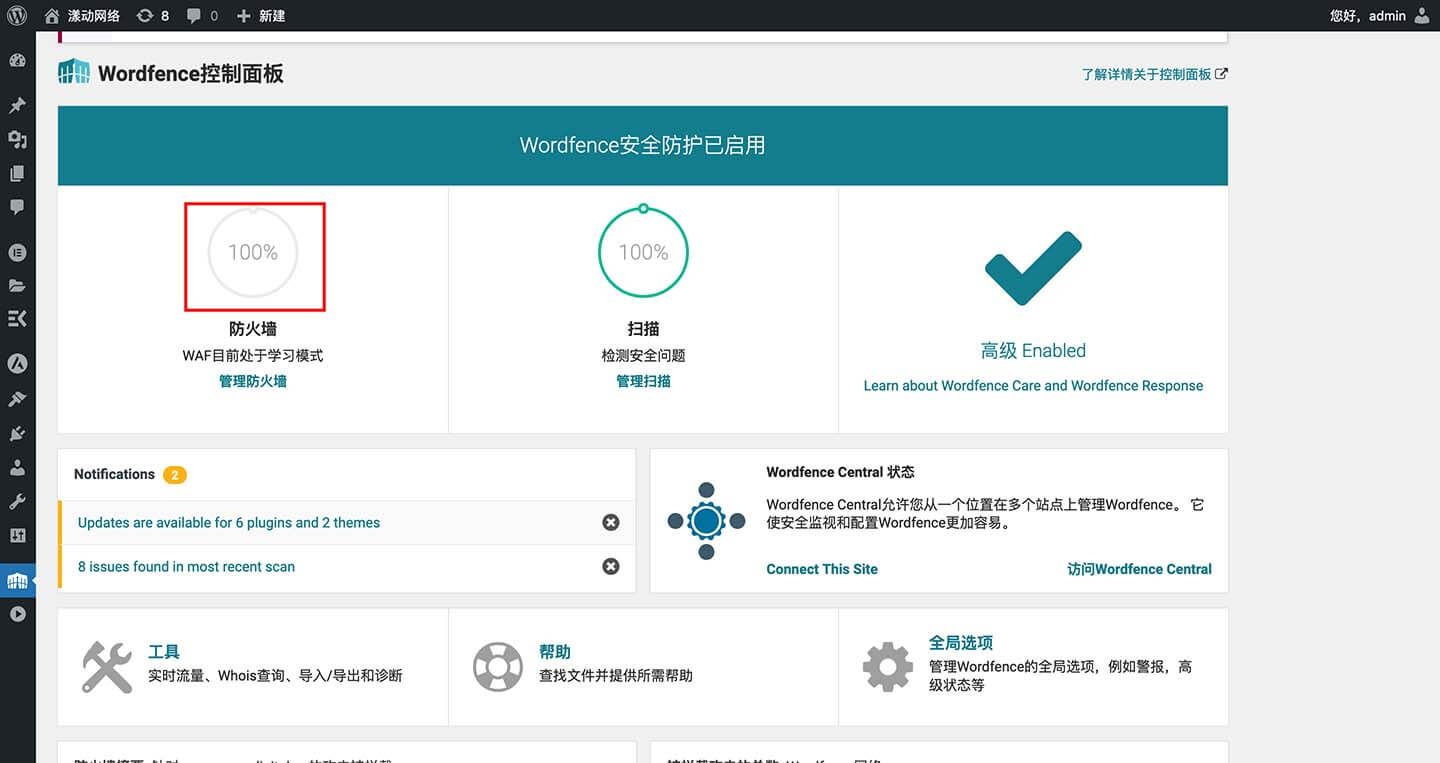Click the lifebuoy help icon
Image resolution: width=1440 pixels, height=763 pixels.
(498, 667)
